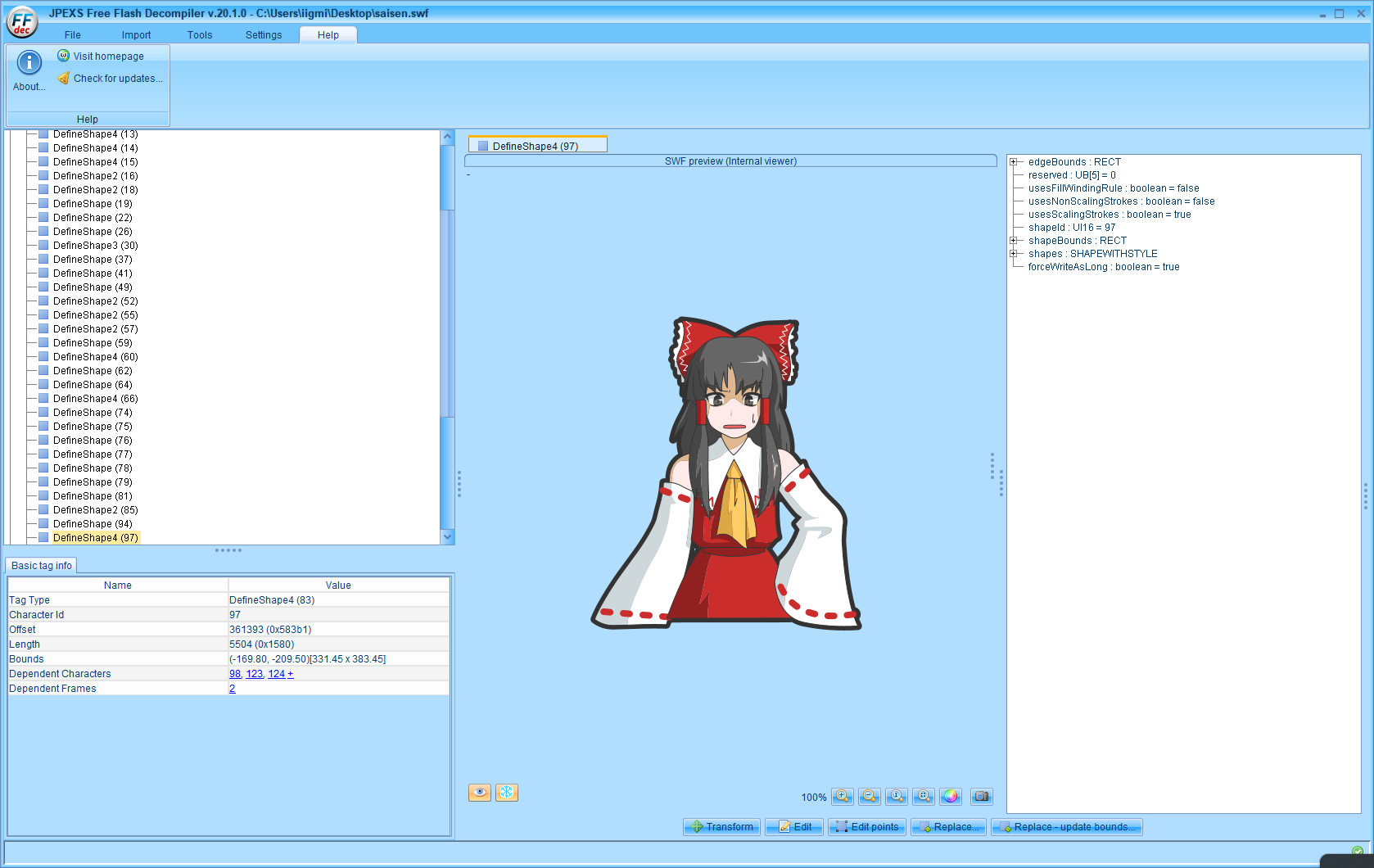This screenshot has width=1374, height=868.
Task: Click the shape icon of DefineShape2 (52)
Action: click(x=43, y=301)
